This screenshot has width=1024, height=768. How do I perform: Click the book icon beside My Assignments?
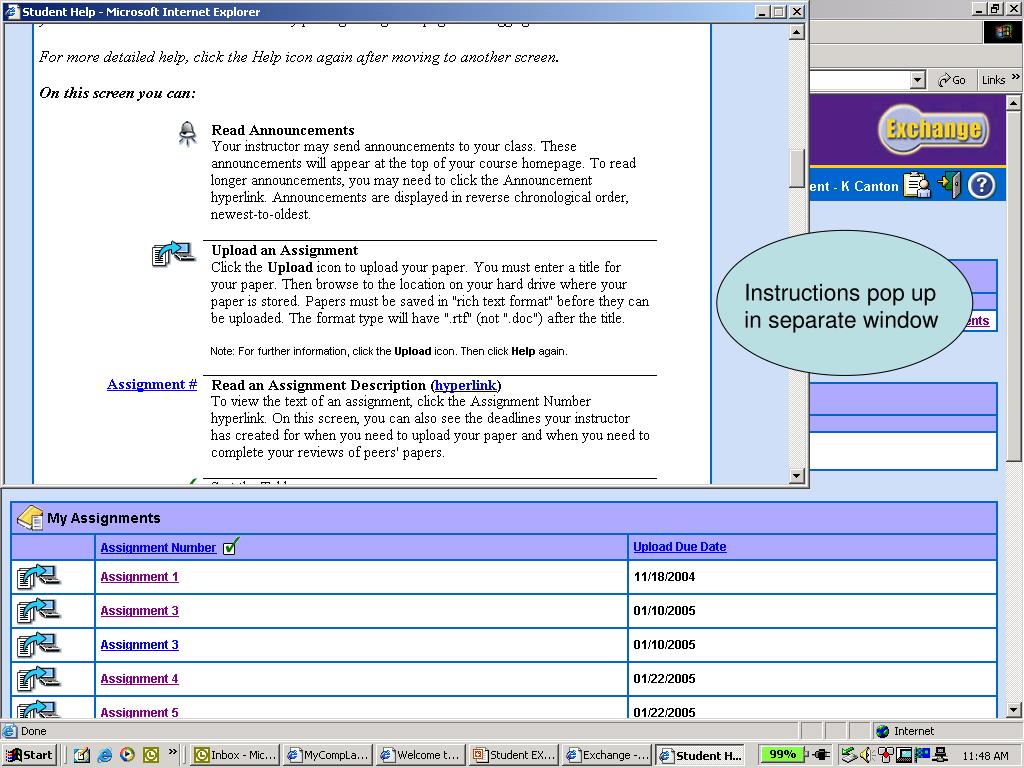30,518
